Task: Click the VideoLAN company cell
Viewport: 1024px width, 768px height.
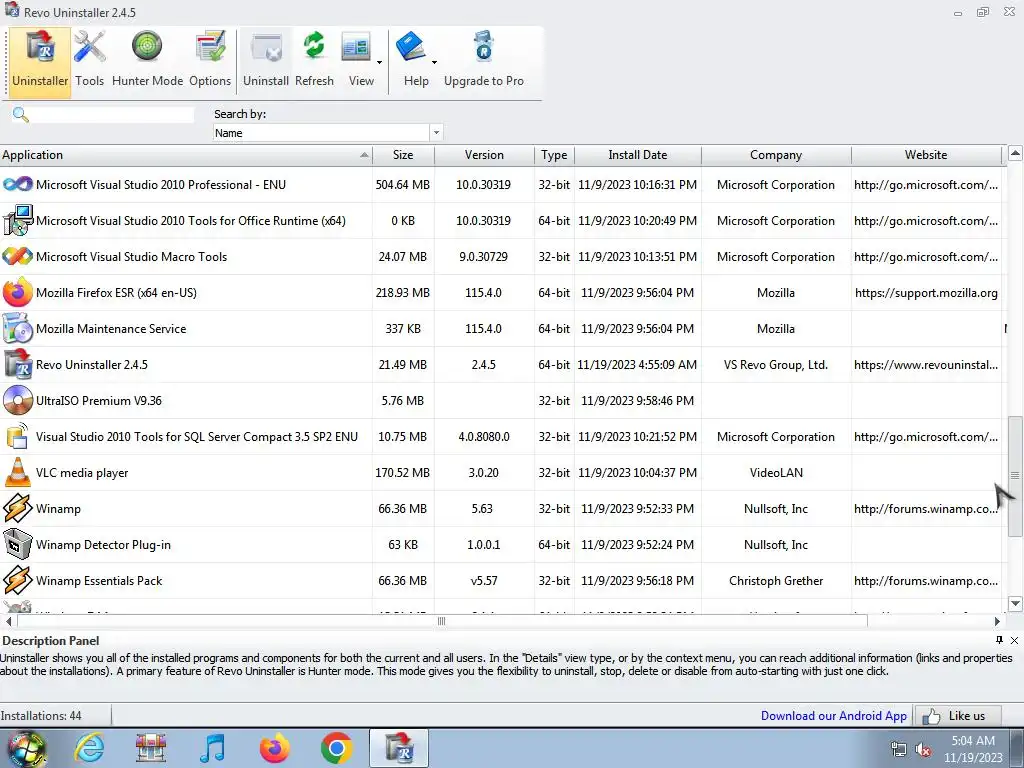Action: pos(776,473)
